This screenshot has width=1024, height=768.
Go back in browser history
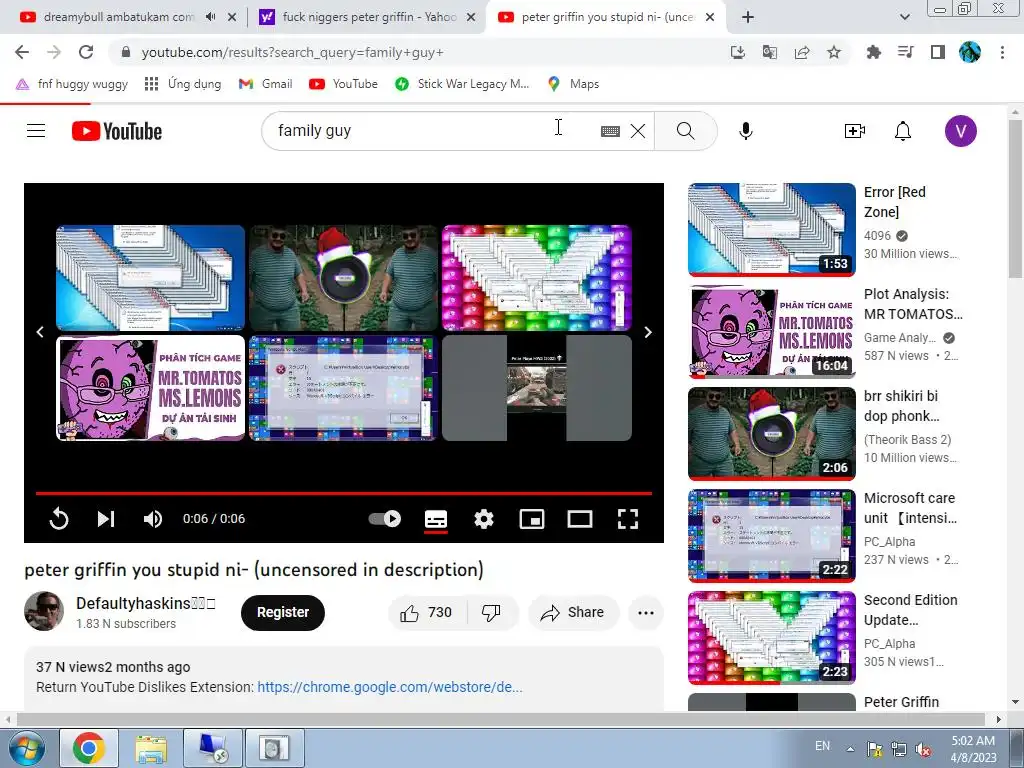(22, 52)
